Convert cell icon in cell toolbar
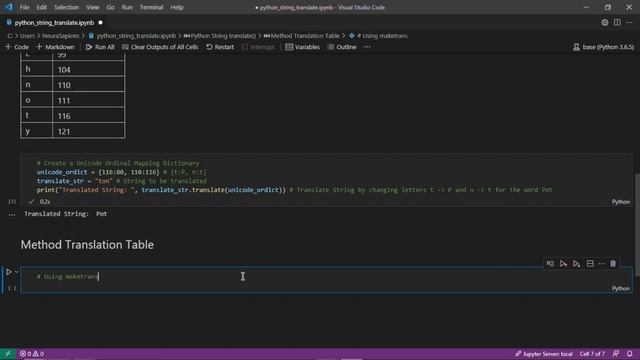This screenshot has width=640, height=360. tap(550, 264)
